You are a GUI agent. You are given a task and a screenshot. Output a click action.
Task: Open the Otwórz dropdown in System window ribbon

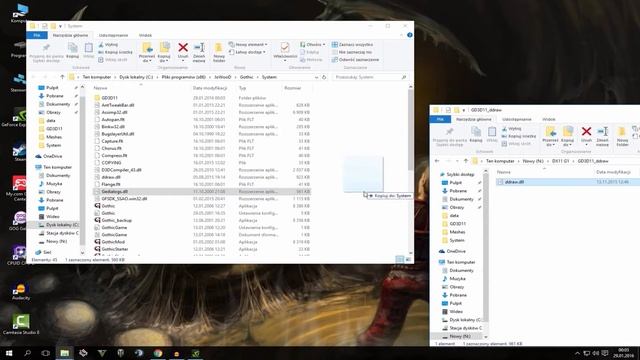(313, 44)
